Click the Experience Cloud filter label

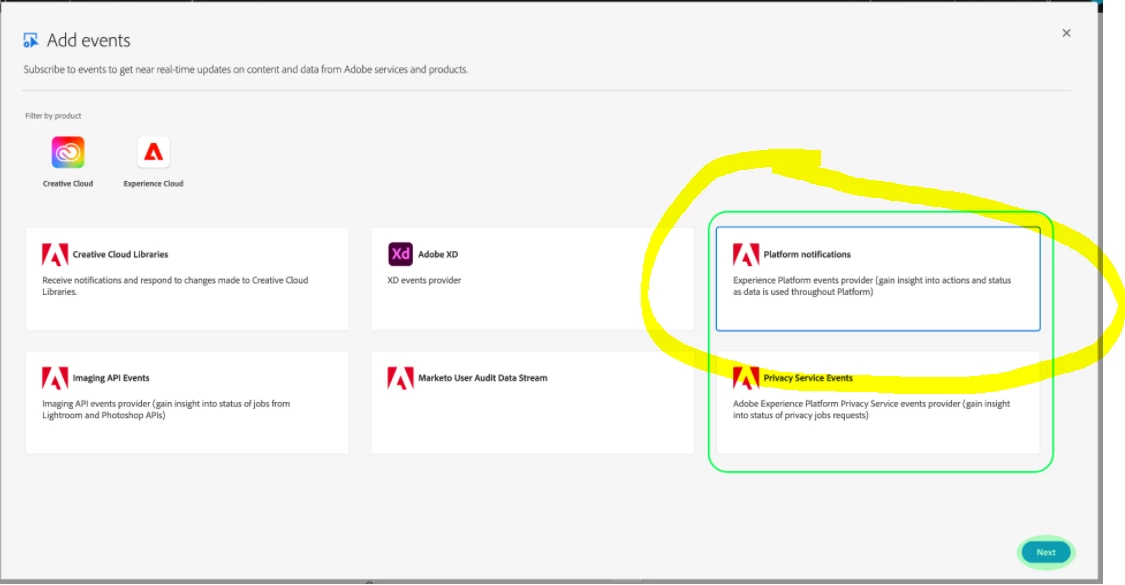(x=154, y=184)
